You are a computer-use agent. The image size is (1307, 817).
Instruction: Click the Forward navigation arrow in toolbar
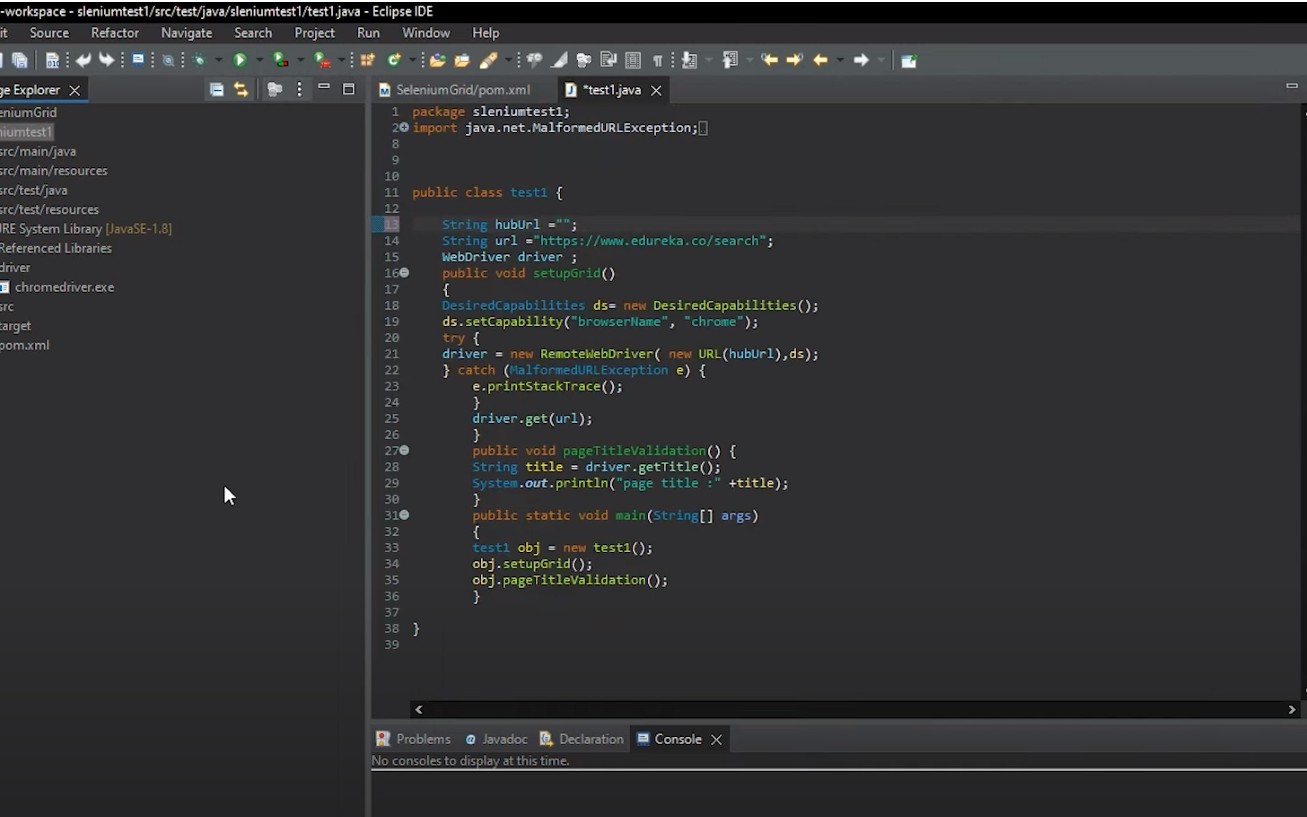pos(861,61)
